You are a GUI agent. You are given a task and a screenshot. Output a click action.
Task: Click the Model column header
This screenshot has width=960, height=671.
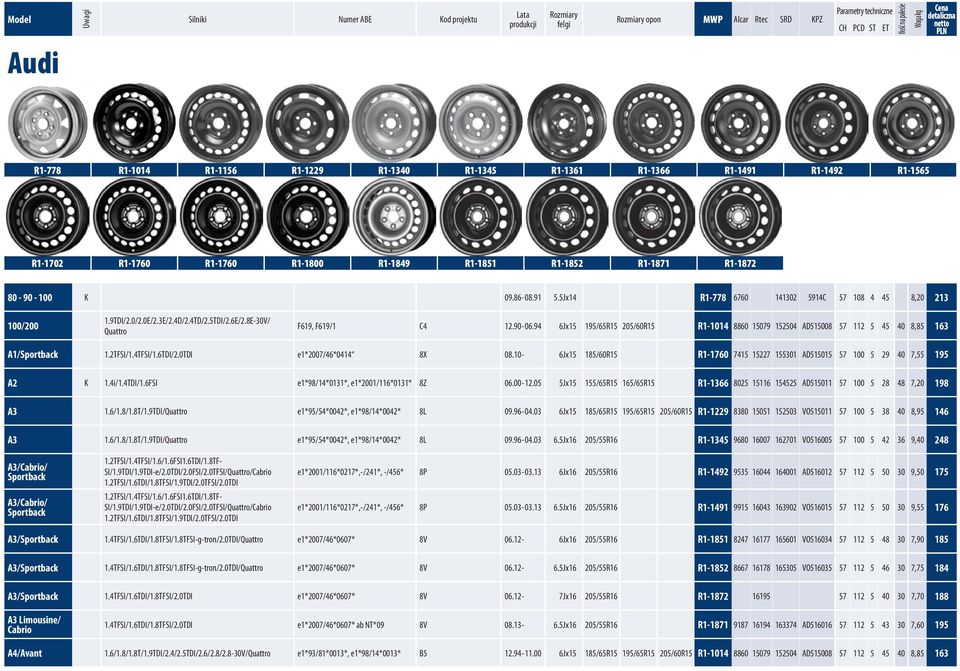coord(38,19)
